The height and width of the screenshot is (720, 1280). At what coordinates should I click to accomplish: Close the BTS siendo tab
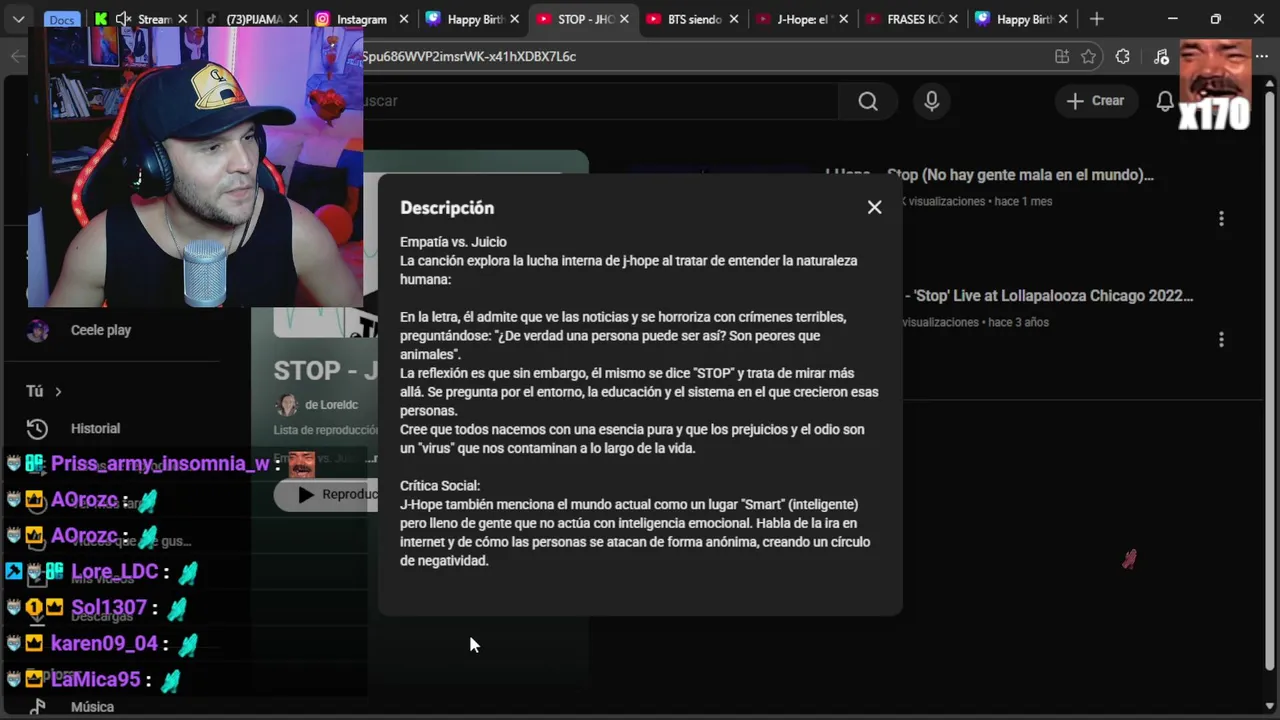point(734,19)
